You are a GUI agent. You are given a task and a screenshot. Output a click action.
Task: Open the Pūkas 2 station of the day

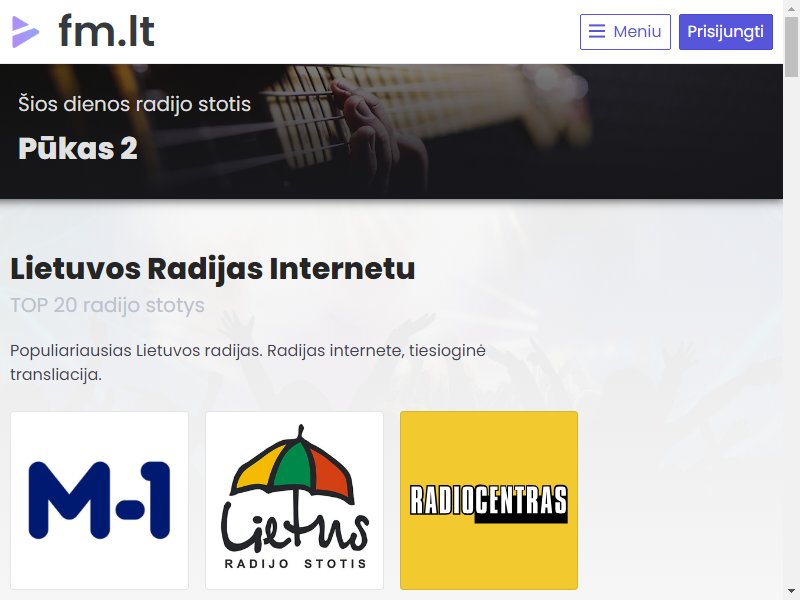78,148
